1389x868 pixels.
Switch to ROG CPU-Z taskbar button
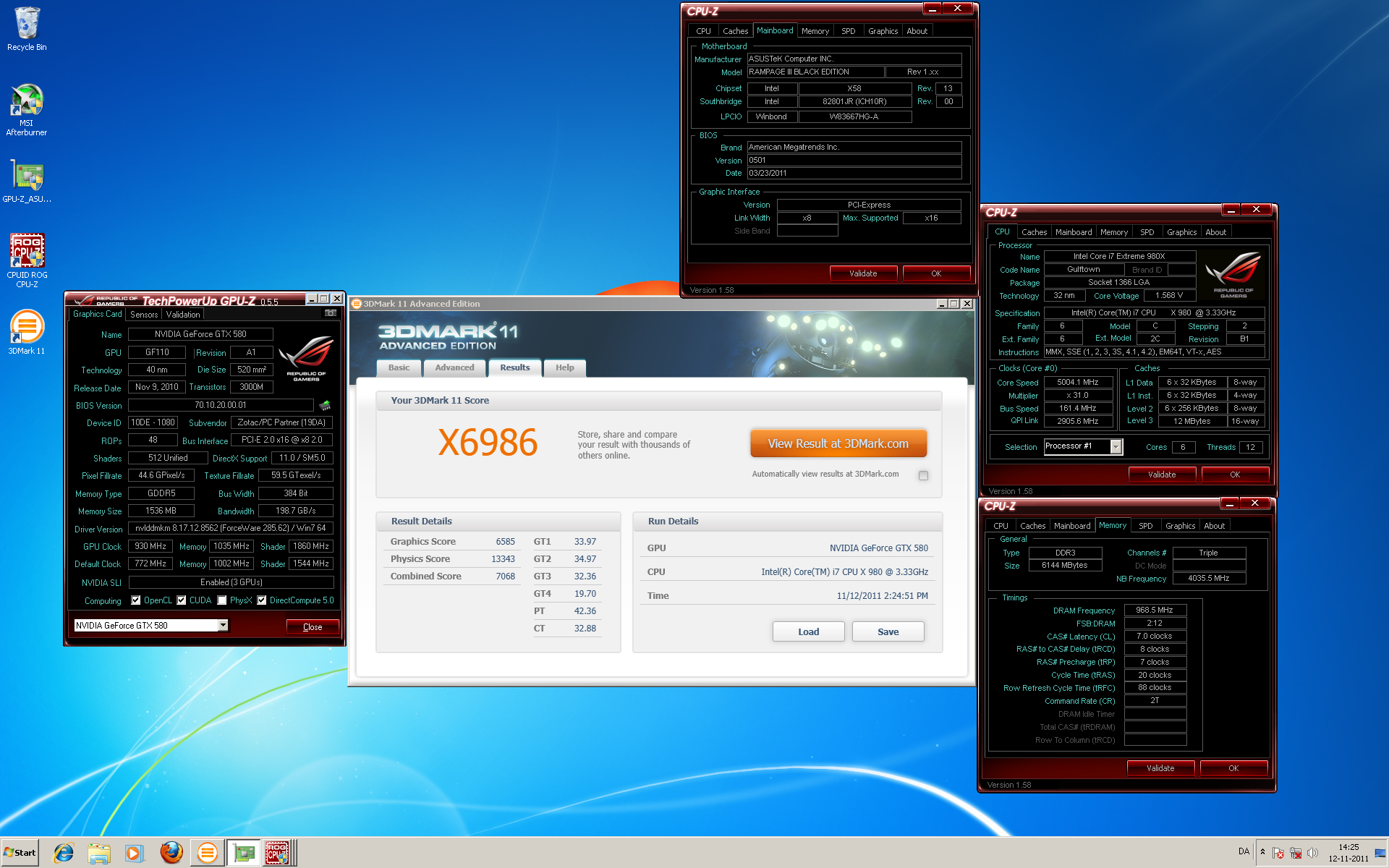[278, 853]
